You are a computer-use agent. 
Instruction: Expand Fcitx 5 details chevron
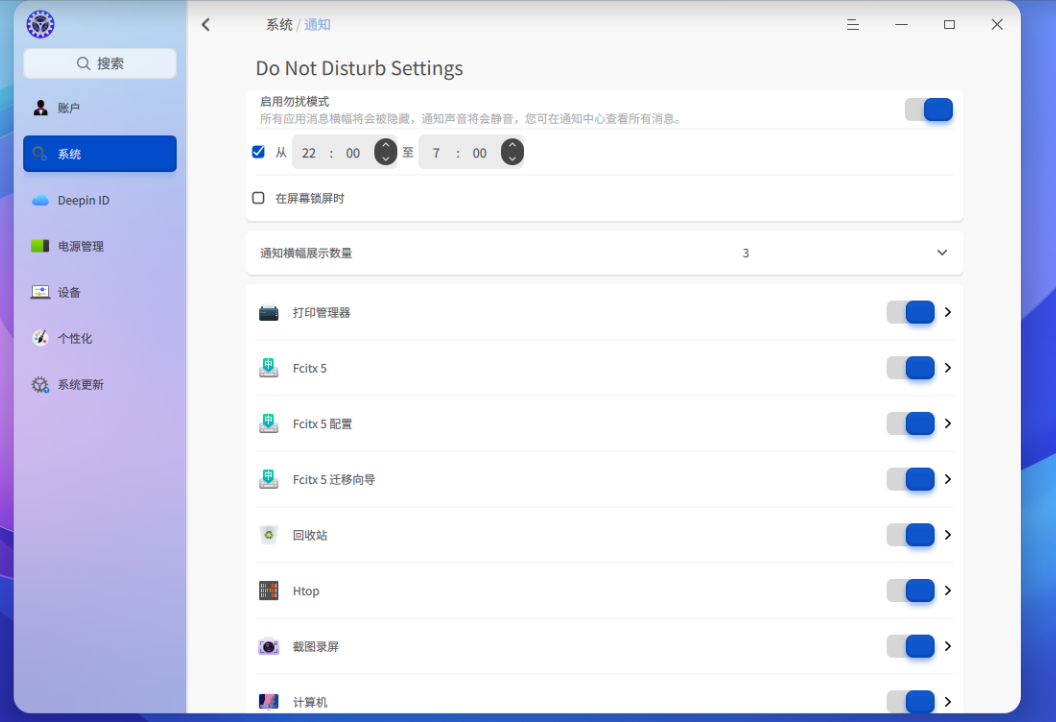tap(948, 368)
